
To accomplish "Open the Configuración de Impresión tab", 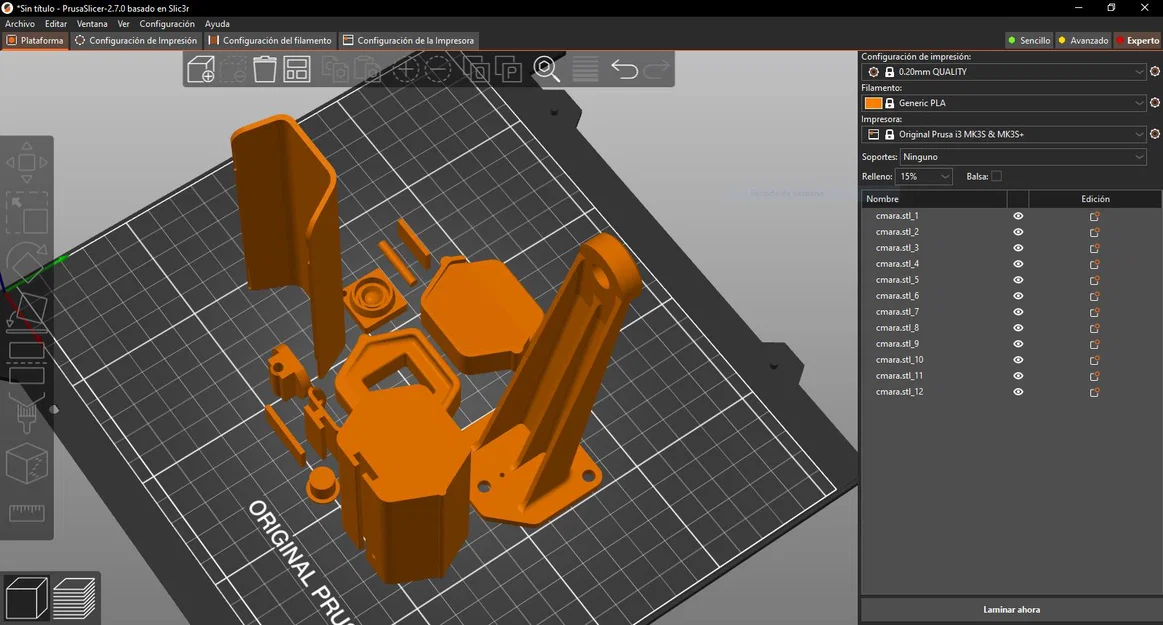I will [x=136, y=41].
